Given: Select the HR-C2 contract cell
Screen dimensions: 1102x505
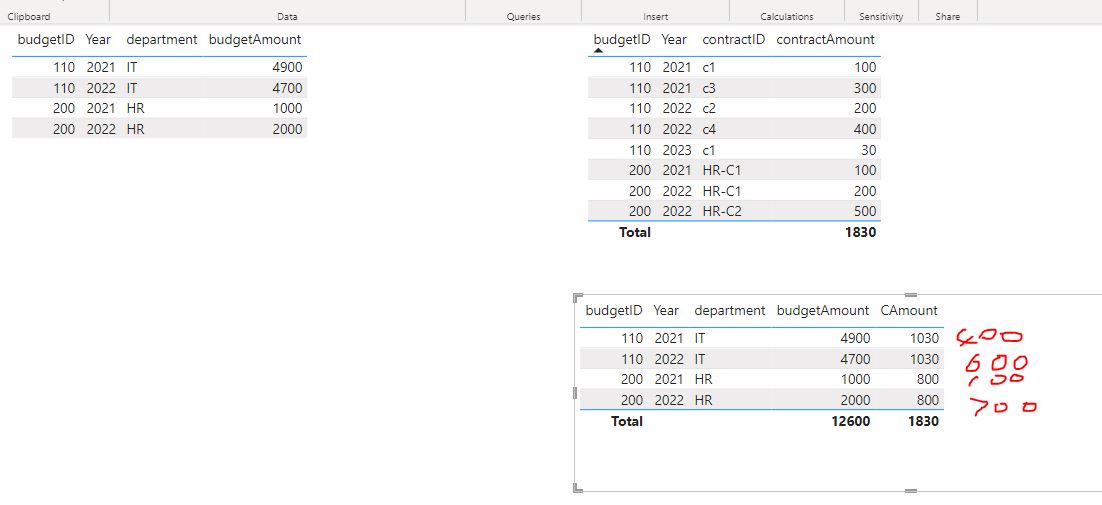Looking at the screenshot, I should (x=722, y=211).
